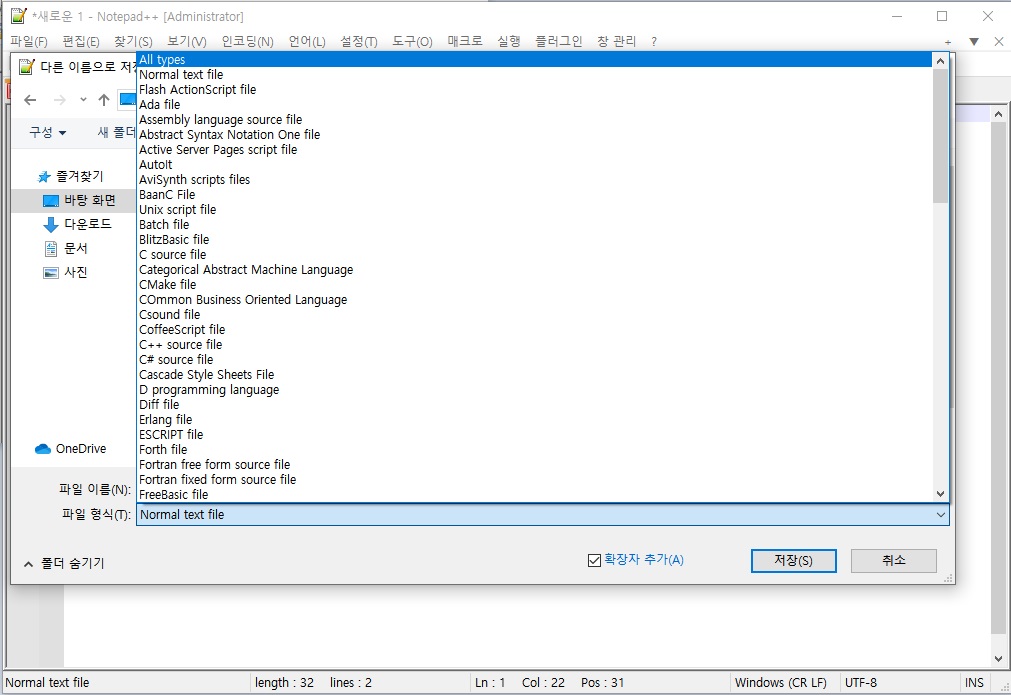Select Batch file type
Viewport: 1011px width, 695px height.
[x=535, y=224]
